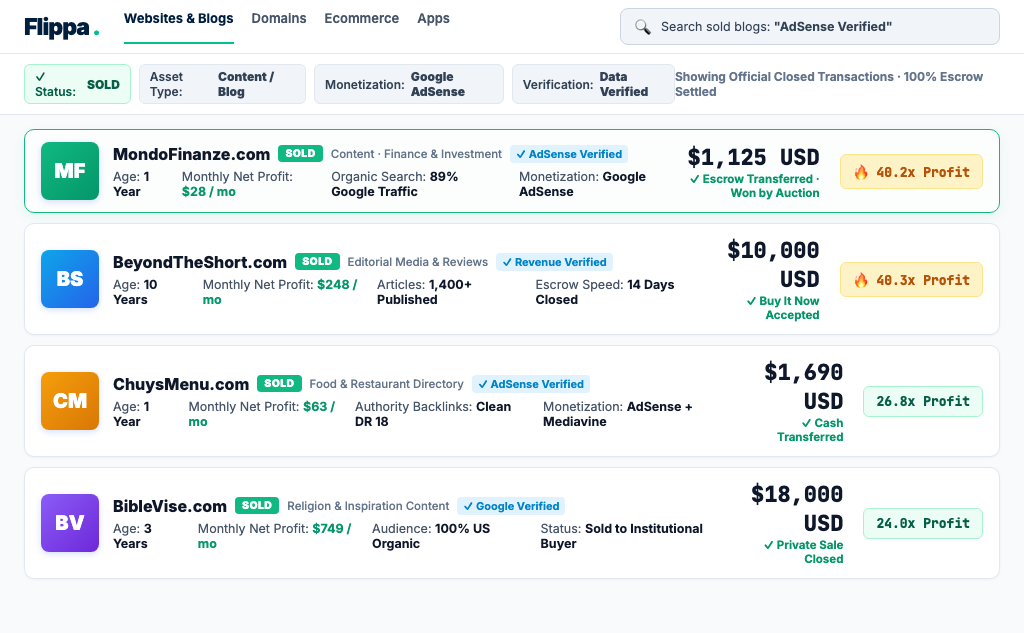The height and width of the screenshot is (633, 1024).
Task: Open the MF listing logo tile
Action: (x=70, y=171)
